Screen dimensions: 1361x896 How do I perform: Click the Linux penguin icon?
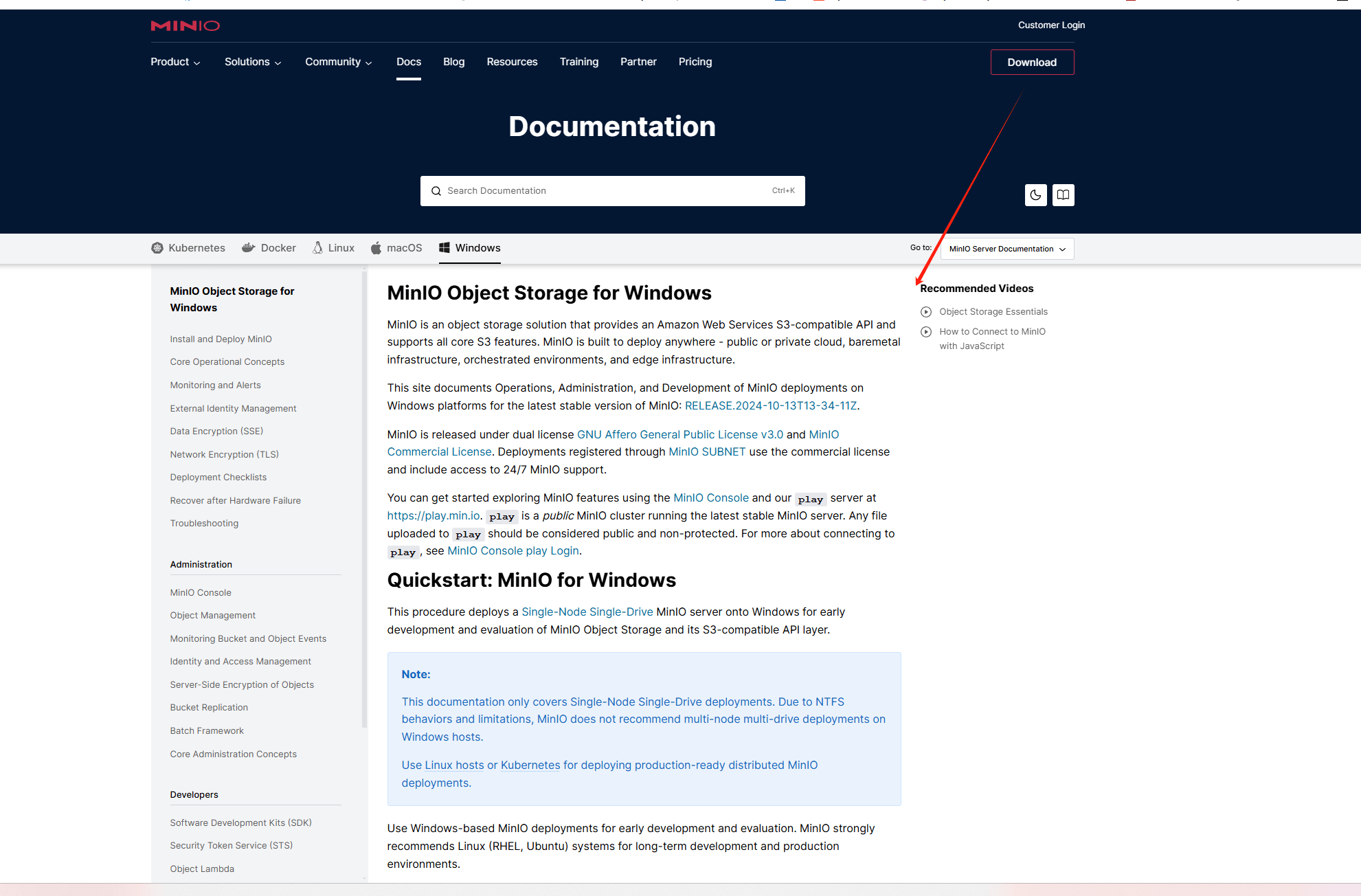click(317, 248)
